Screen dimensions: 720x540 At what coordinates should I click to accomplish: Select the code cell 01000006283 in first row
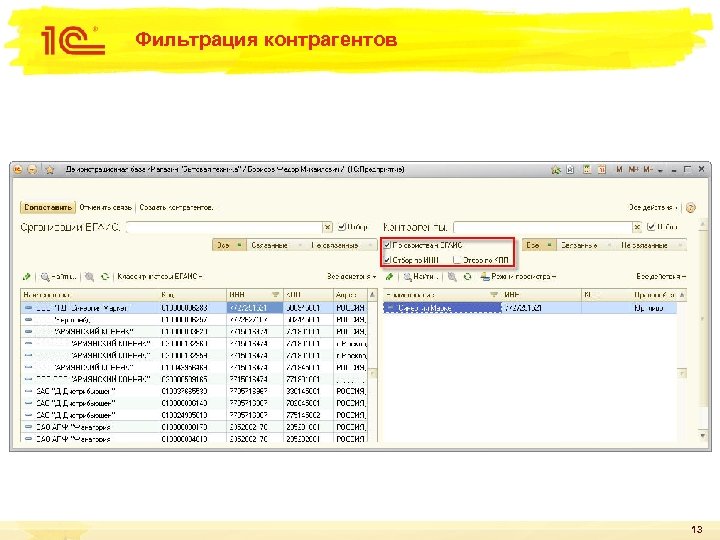click(192, 308)
